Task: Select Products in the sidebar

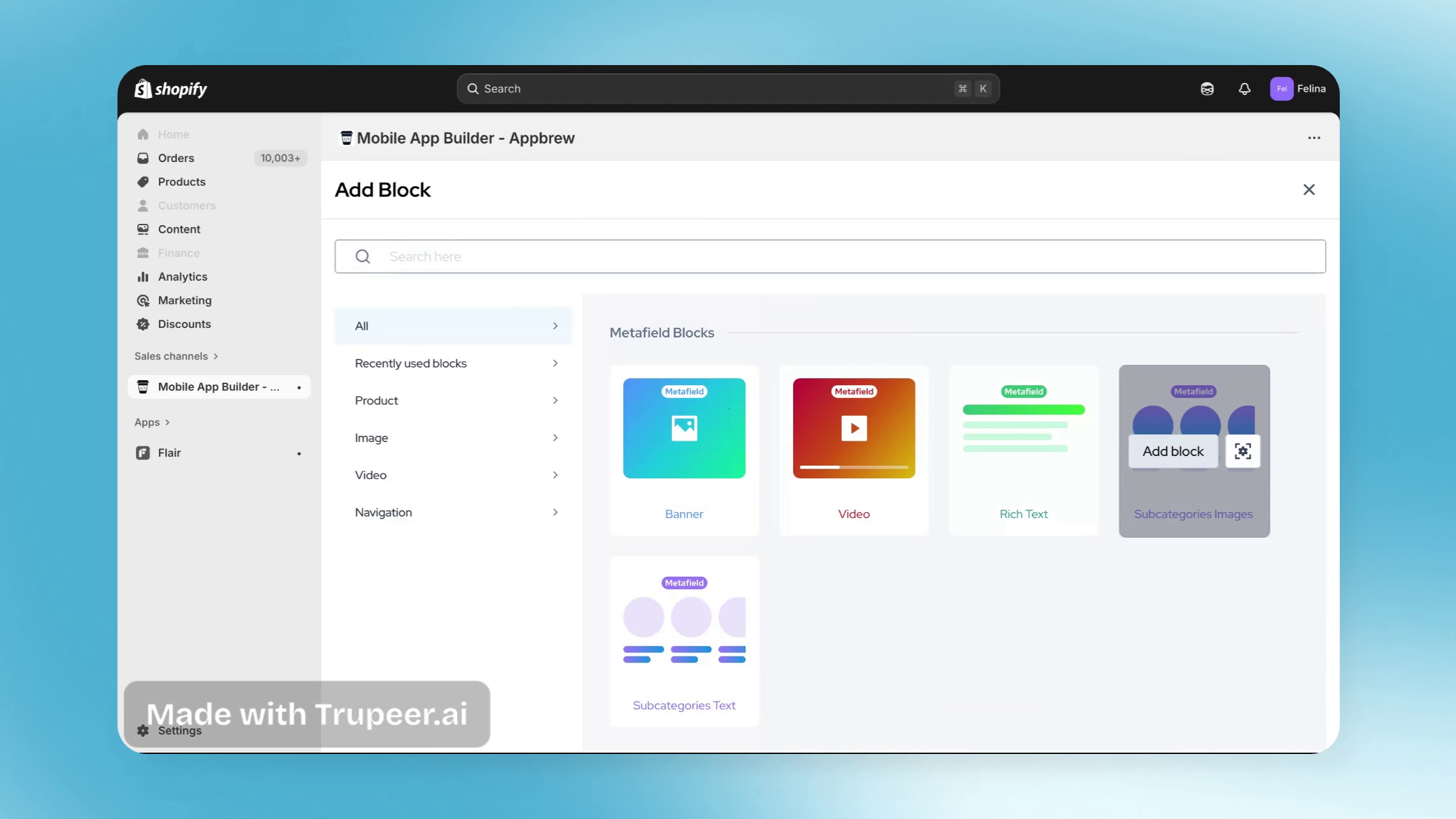Action: tap(181, 182)
